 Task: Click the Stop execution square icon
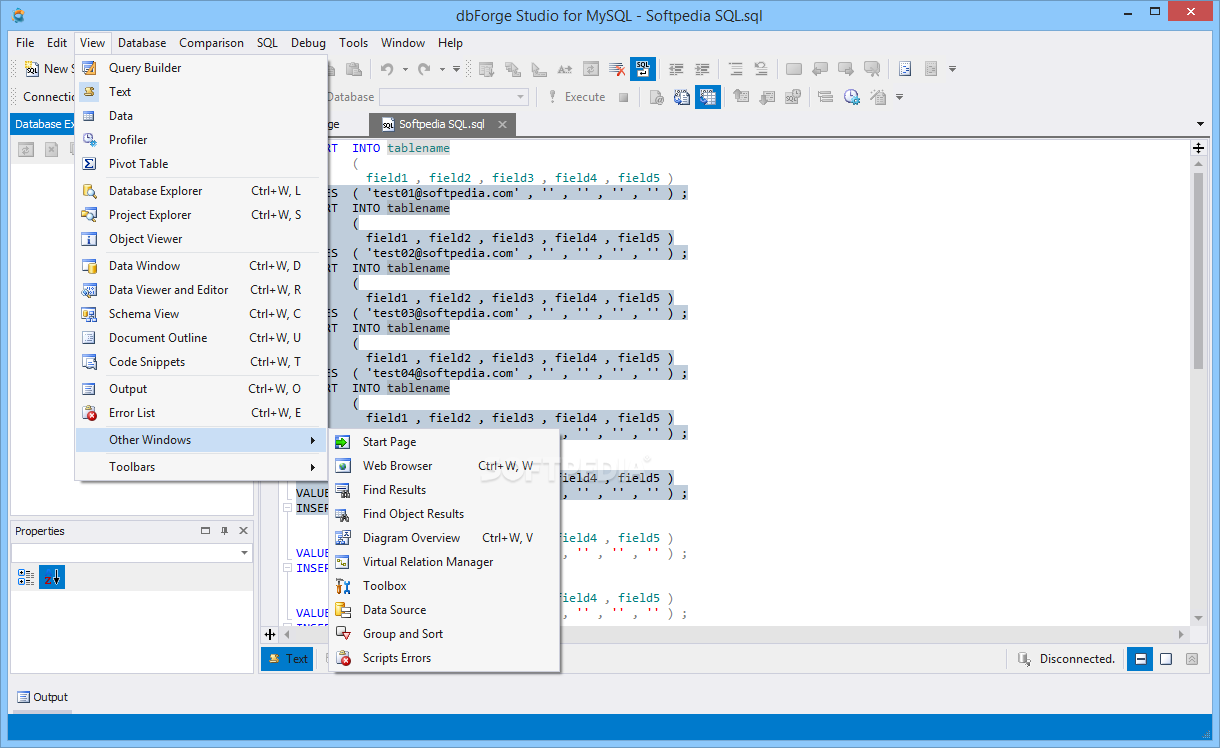click(623, 97)
